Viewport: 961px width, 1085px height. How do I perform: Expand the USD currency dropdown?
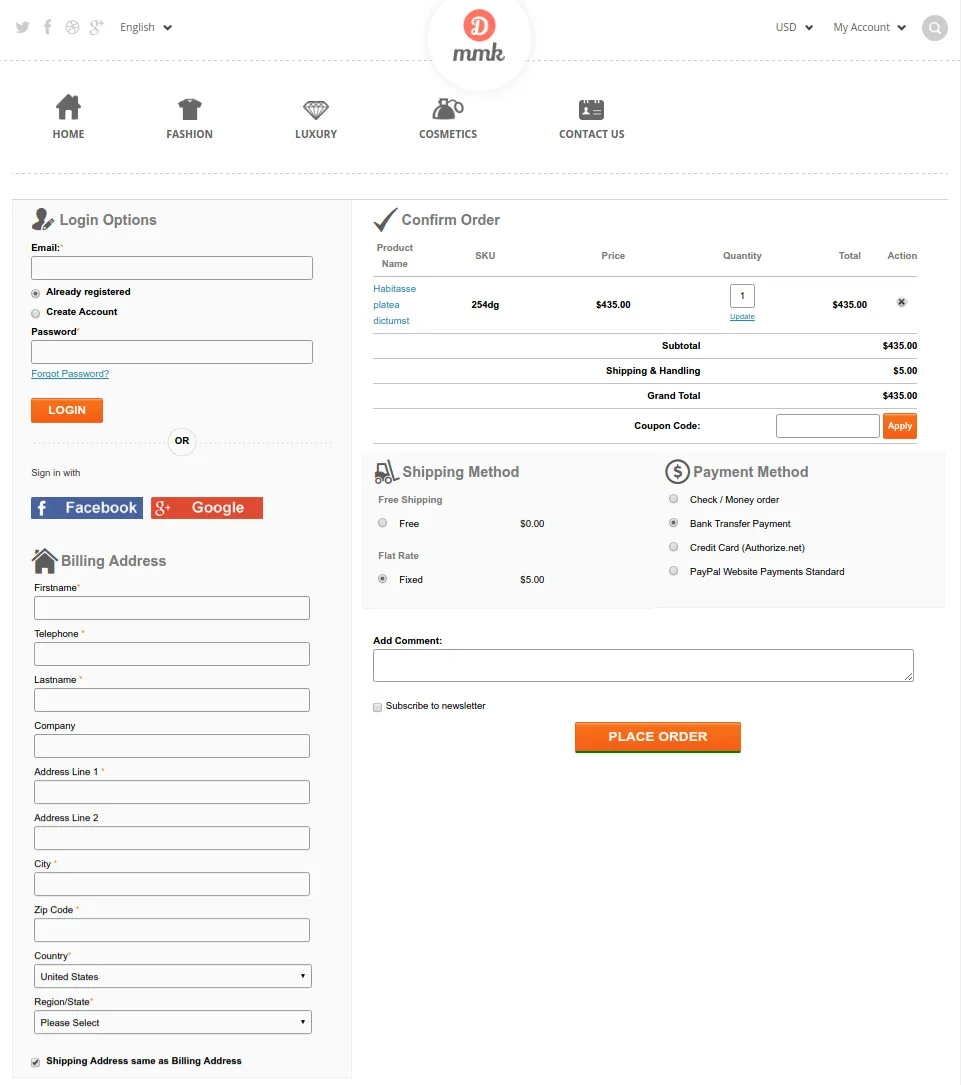pos(794,28)
